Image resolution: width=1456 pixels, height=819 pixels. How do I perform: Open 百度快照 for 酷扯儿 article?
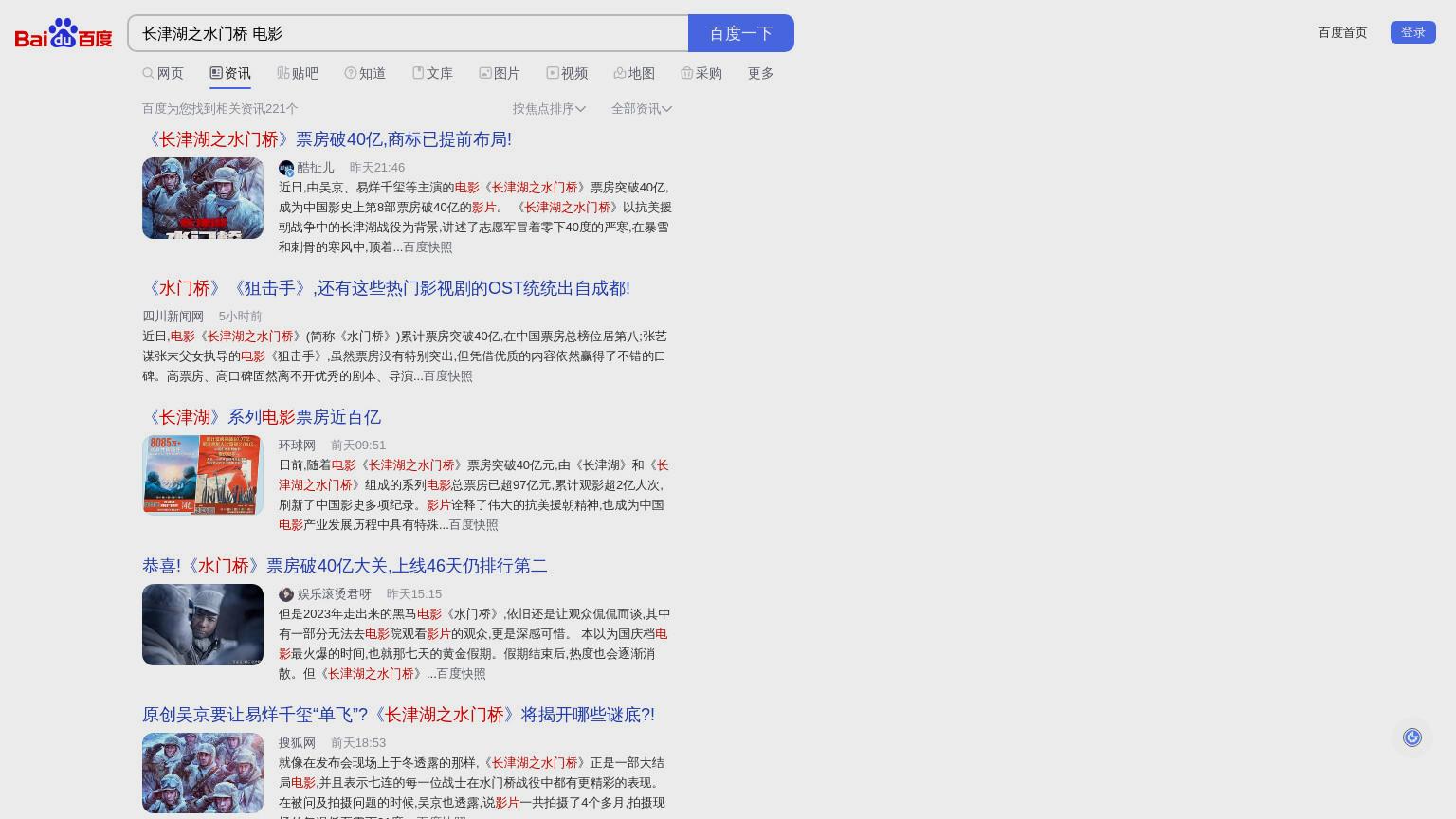[x=428, y=246]
